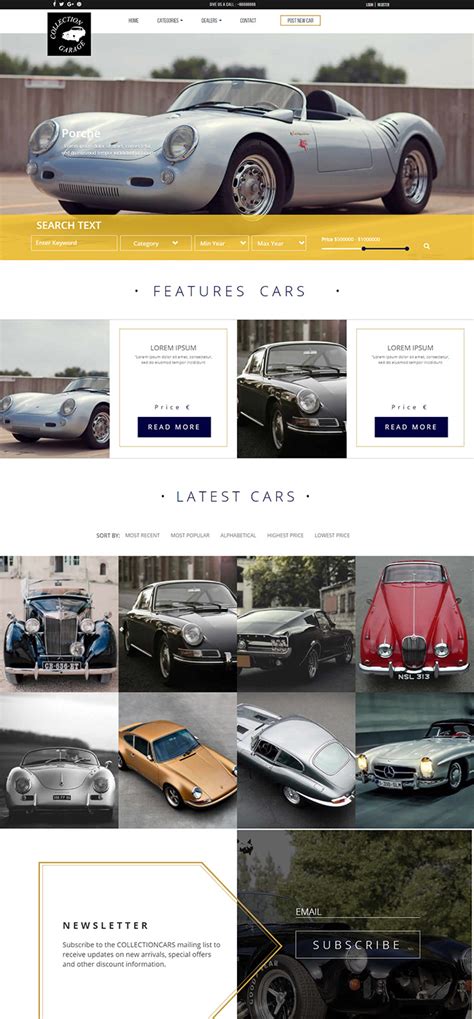Click the price range slider right handle
The image size is (474, 1019).
(x=407, y=248)
